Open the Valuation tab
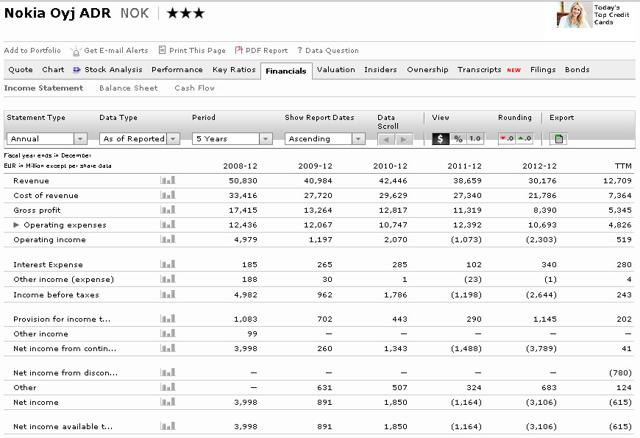This screenshot has width=640, height=438. pos(336,69)
